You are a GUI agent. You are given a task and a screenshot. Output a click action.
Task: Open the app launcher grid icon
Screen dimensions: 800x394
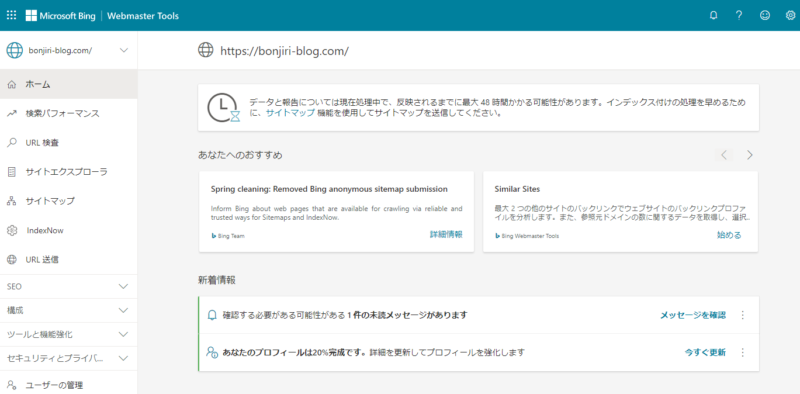tap(11, 15)
